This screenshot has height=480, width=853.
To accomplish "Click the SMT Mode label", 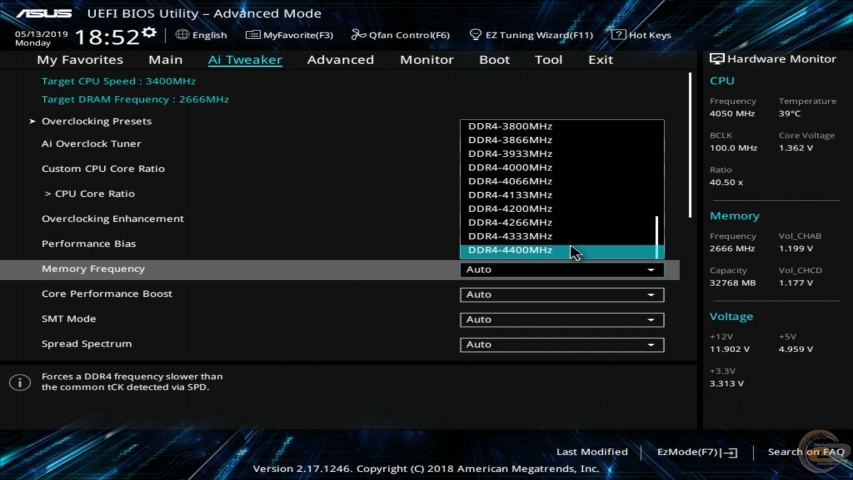I will click(69, 319).
